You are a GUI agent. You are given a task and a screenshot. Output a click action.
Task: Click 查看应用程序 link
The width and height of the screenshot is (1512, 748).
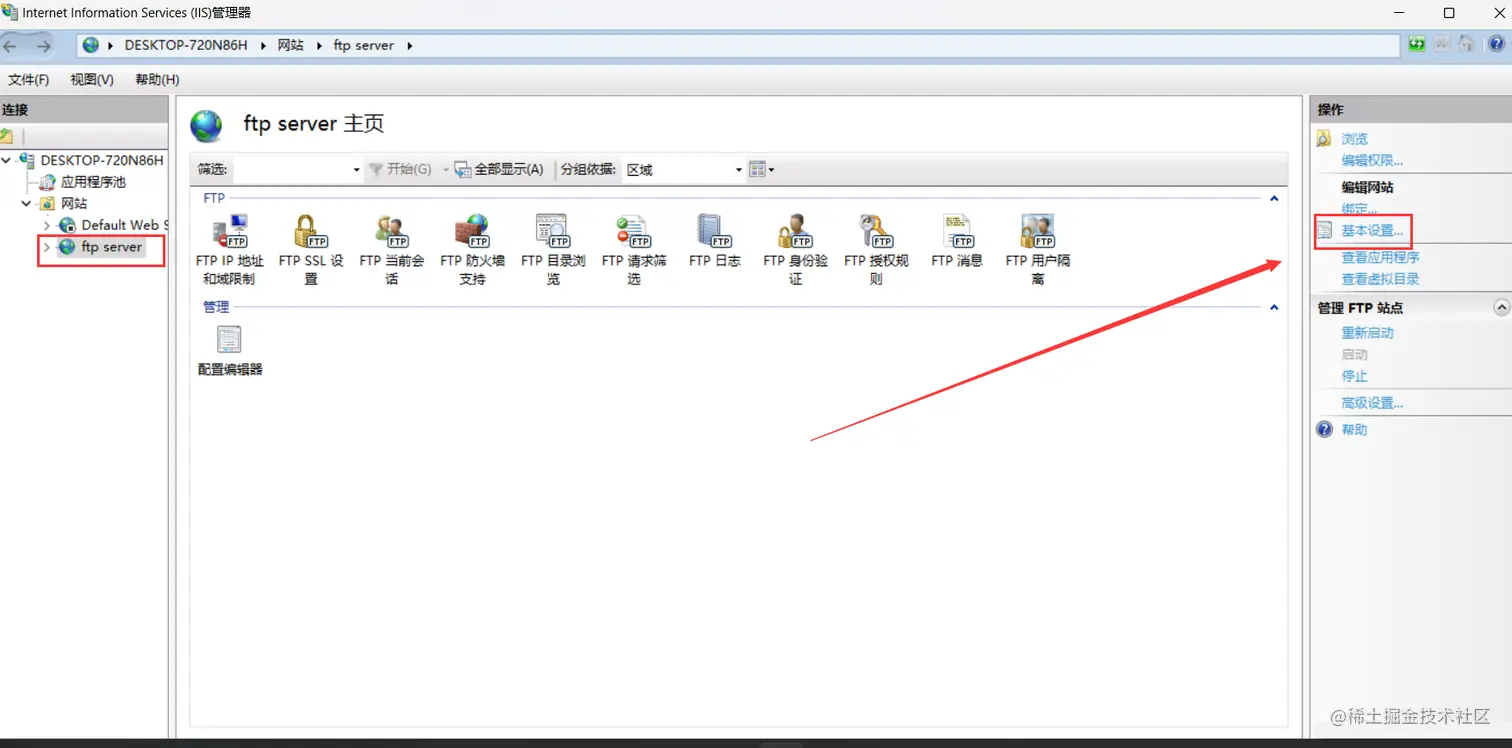pos(1380,257)
